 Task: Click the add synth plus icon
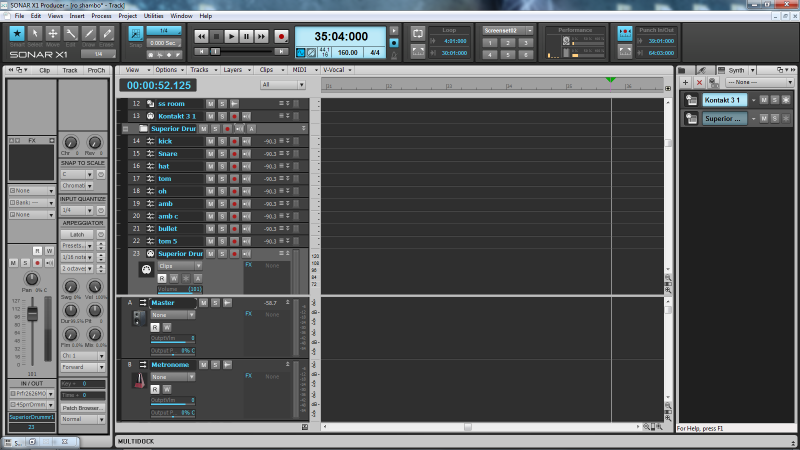click(x=685, y=82)
